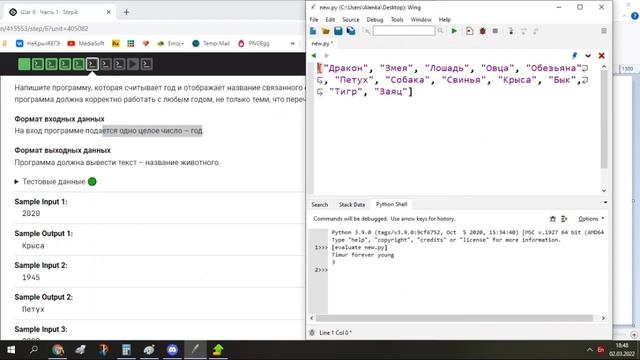Open the Help menu in Wing

point(444,20)
